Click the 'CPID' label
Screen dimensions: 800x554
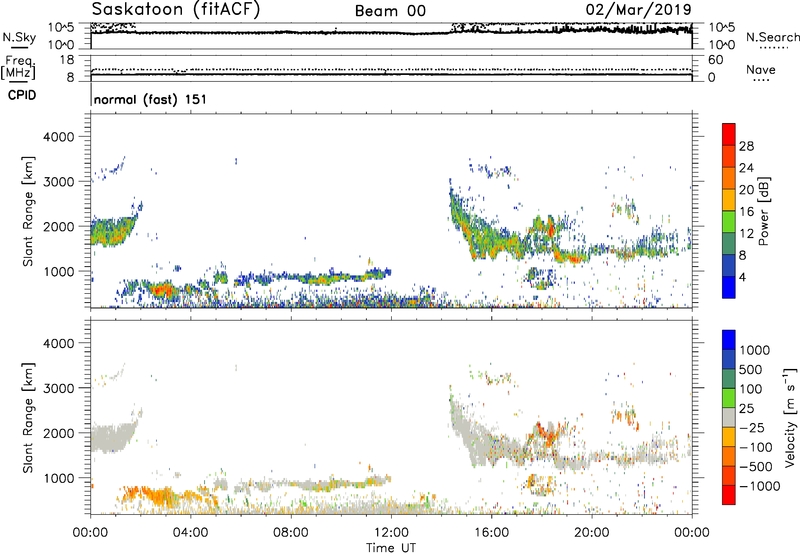22,95
